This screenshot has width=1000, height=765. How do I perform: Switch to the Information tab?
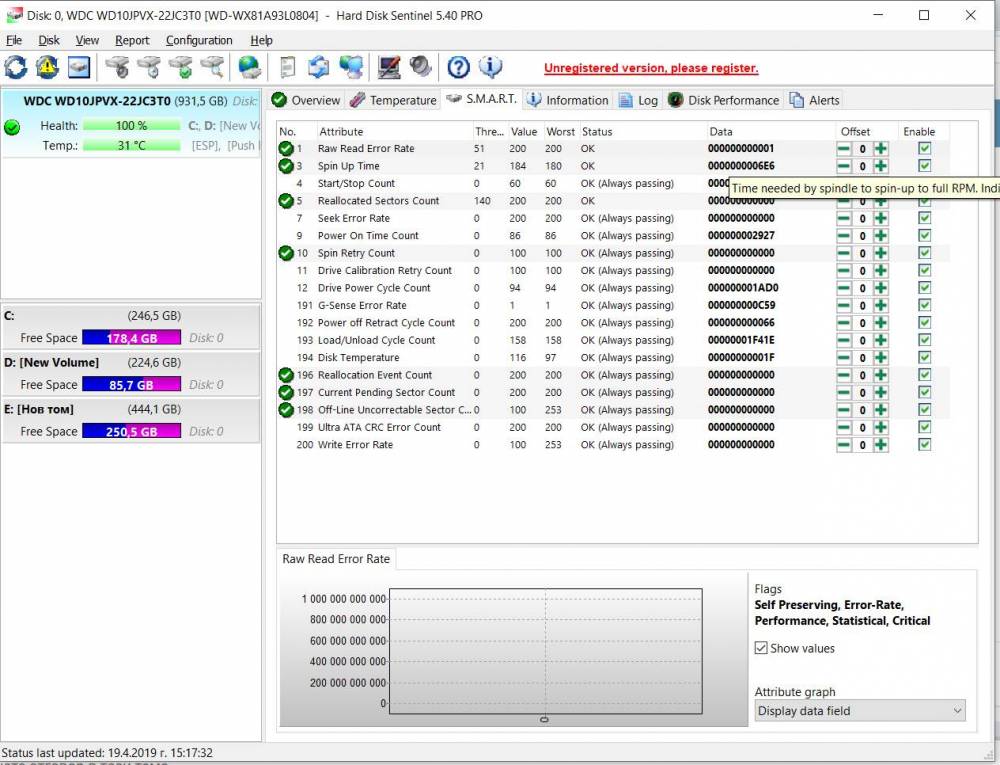point(568,100)
